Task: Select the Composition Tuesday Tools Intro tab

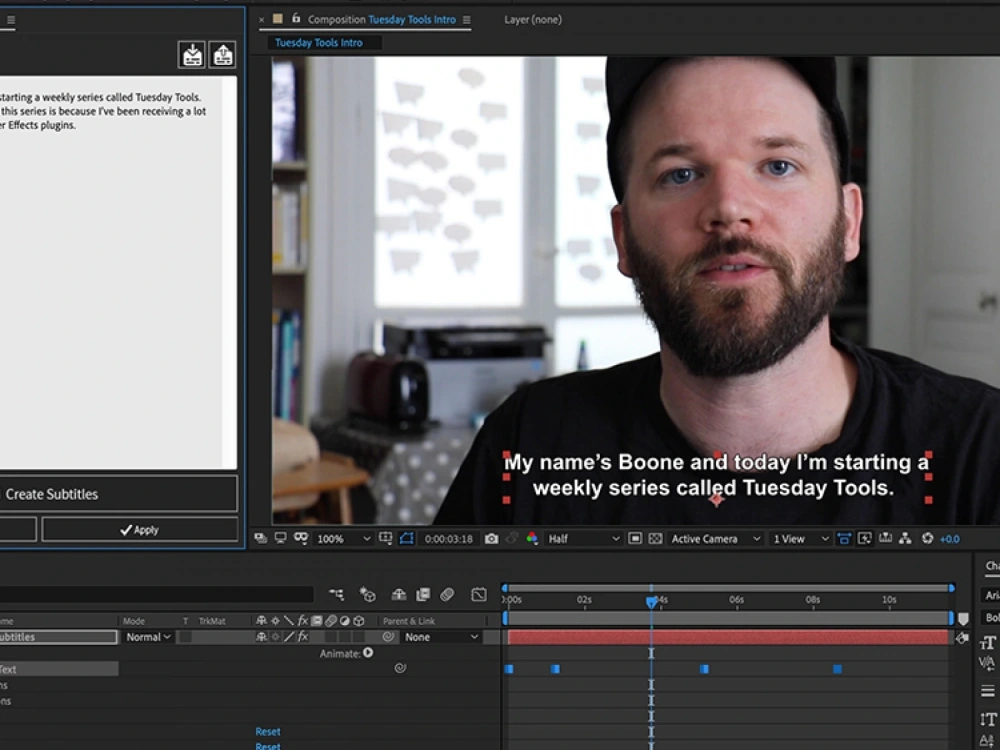Action: pos(381,20)
